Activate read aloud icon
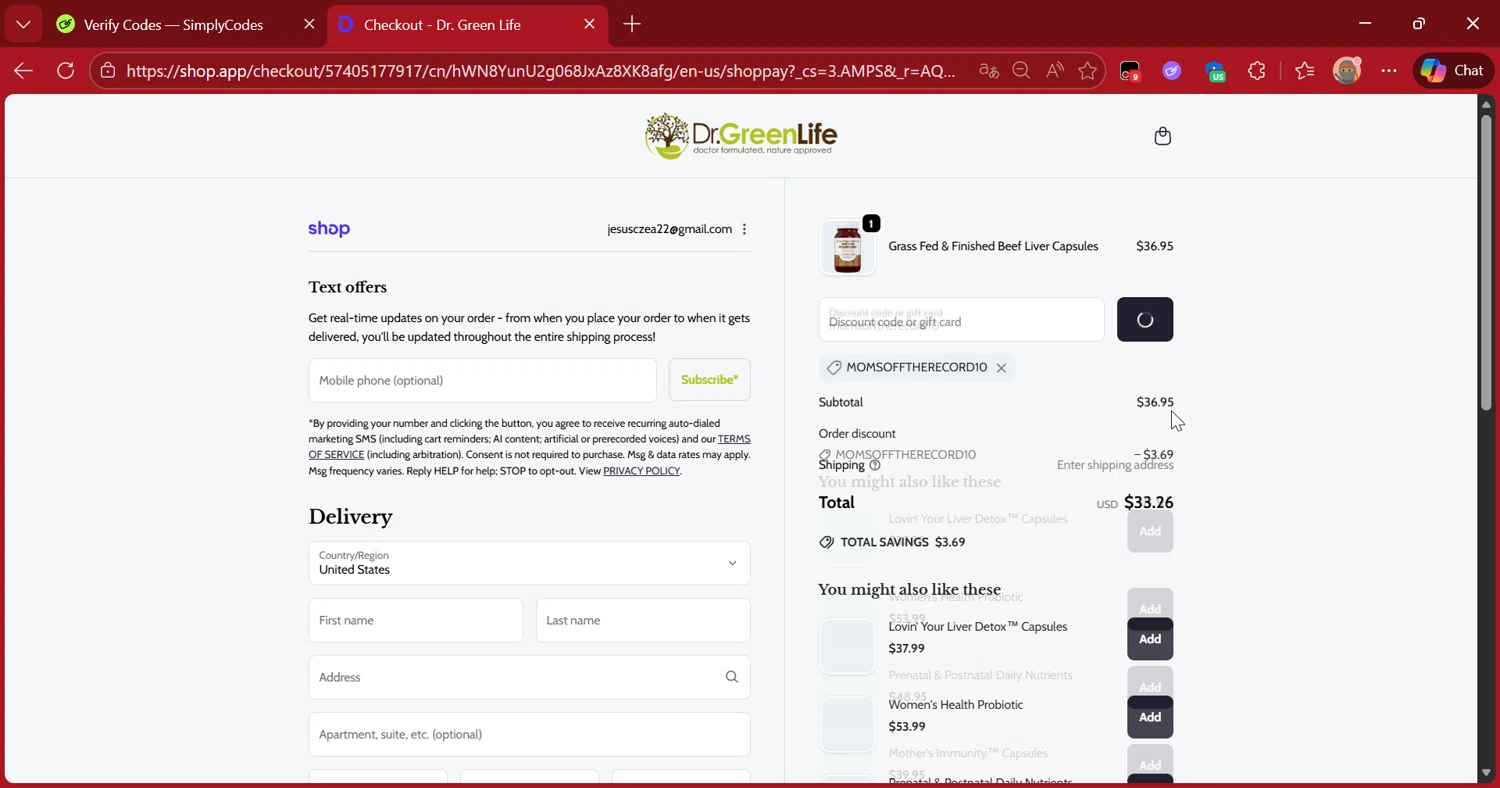 click(1055, 71)
